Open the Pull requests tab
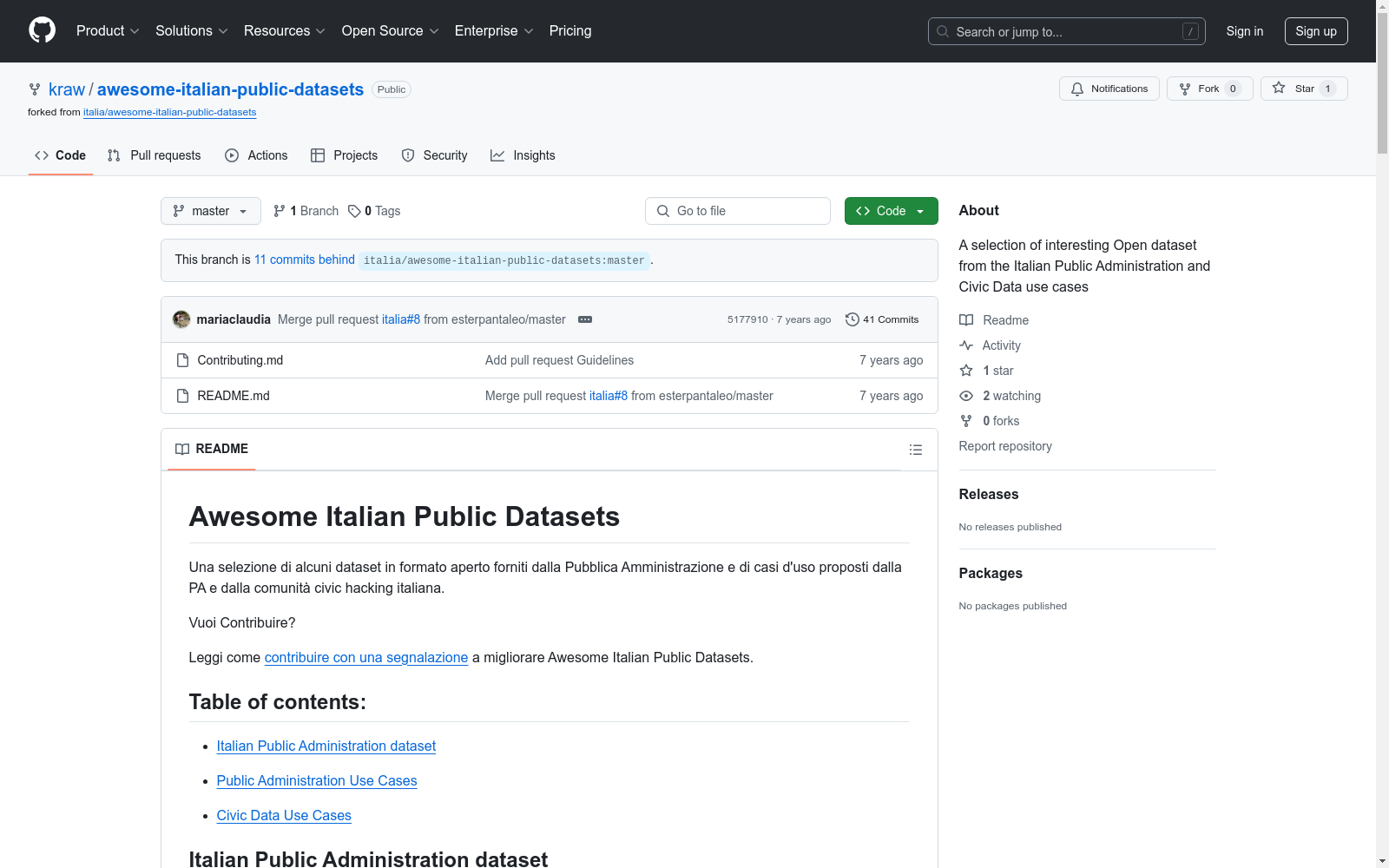Image resolution: width=1389 pixels, height=868 pixels. [155, 155]
